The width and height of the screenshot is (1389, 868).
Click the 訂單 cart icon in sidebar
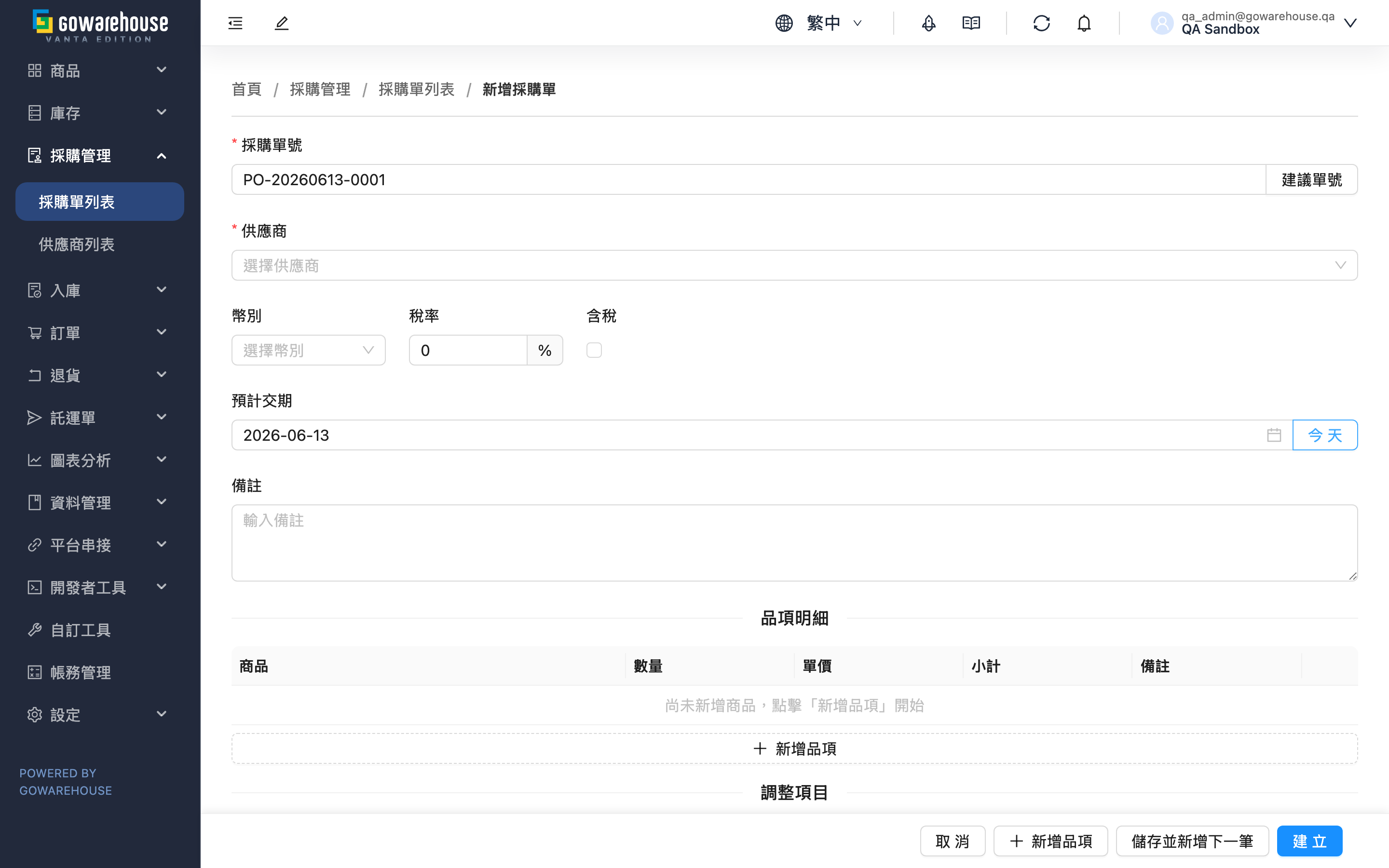(x=34, y=332)
